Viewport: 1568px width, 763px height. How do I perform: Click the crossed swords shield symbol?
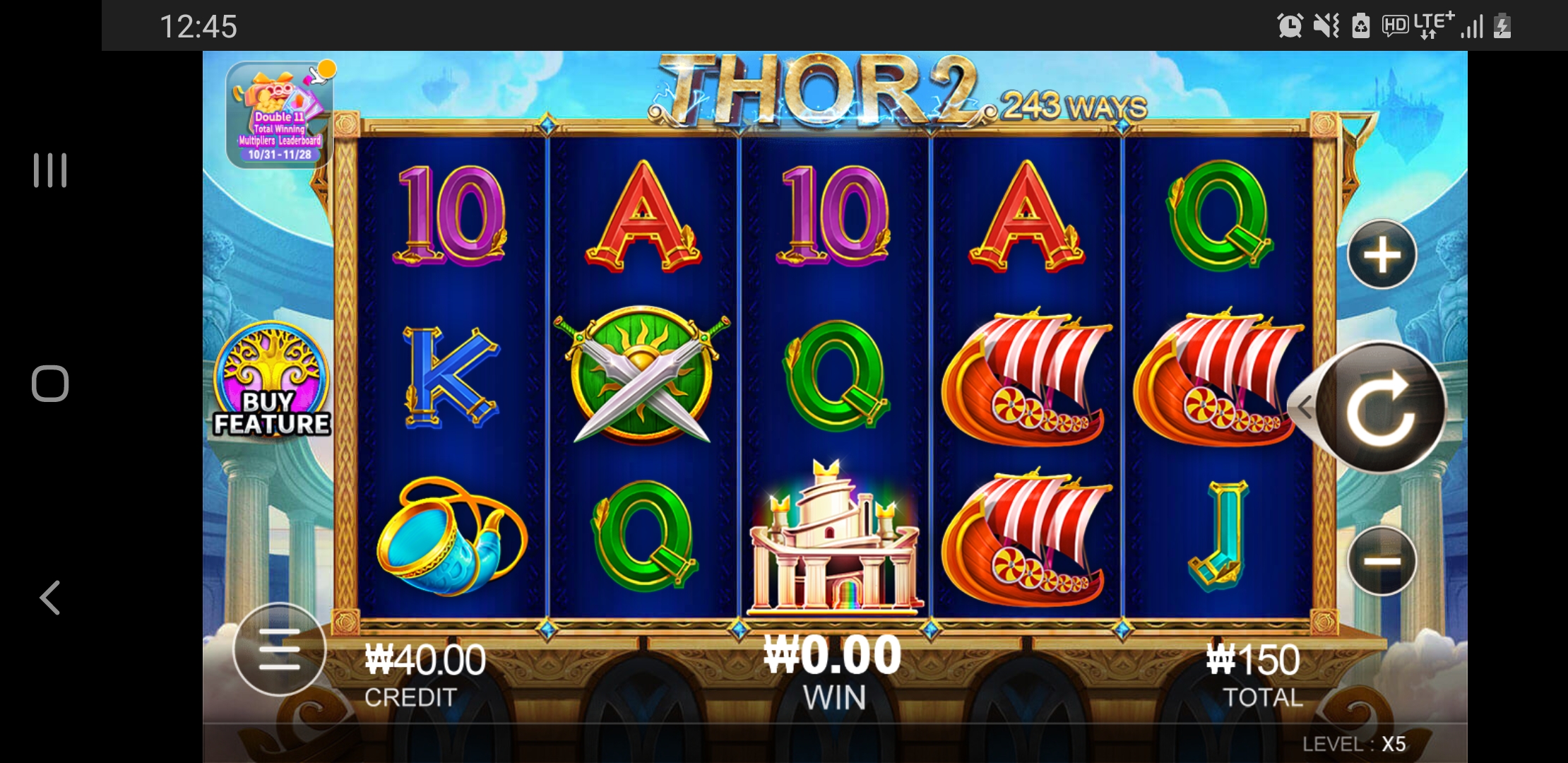[642, 375]
